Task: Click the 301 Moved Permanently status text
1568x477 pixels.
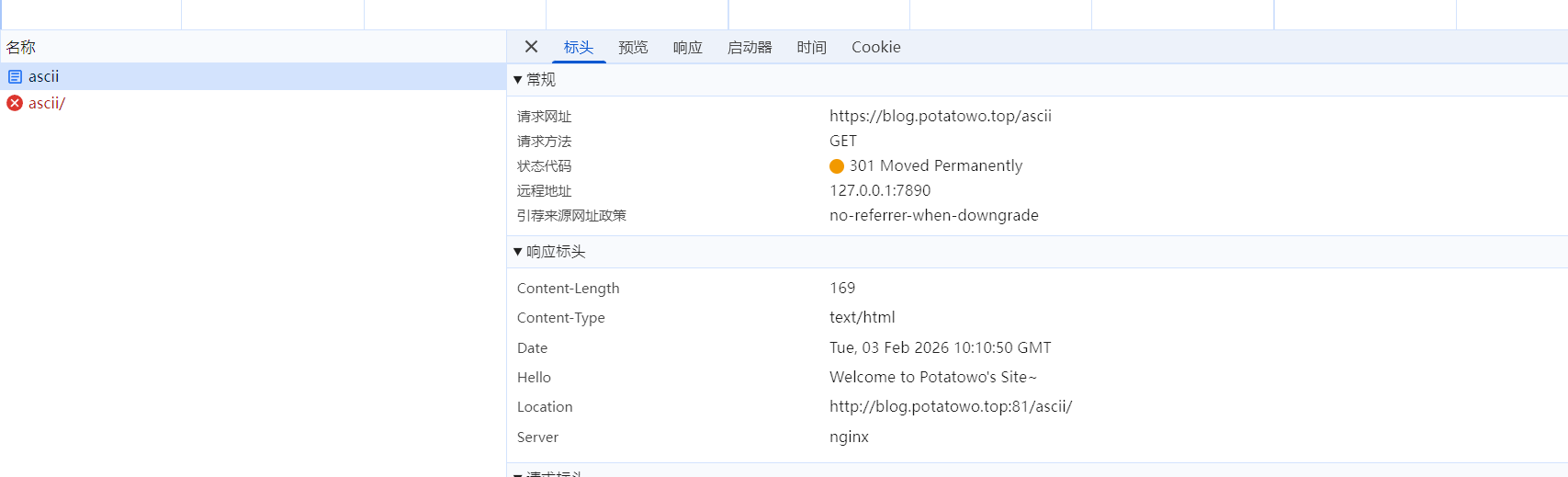Action: (935, 166)
